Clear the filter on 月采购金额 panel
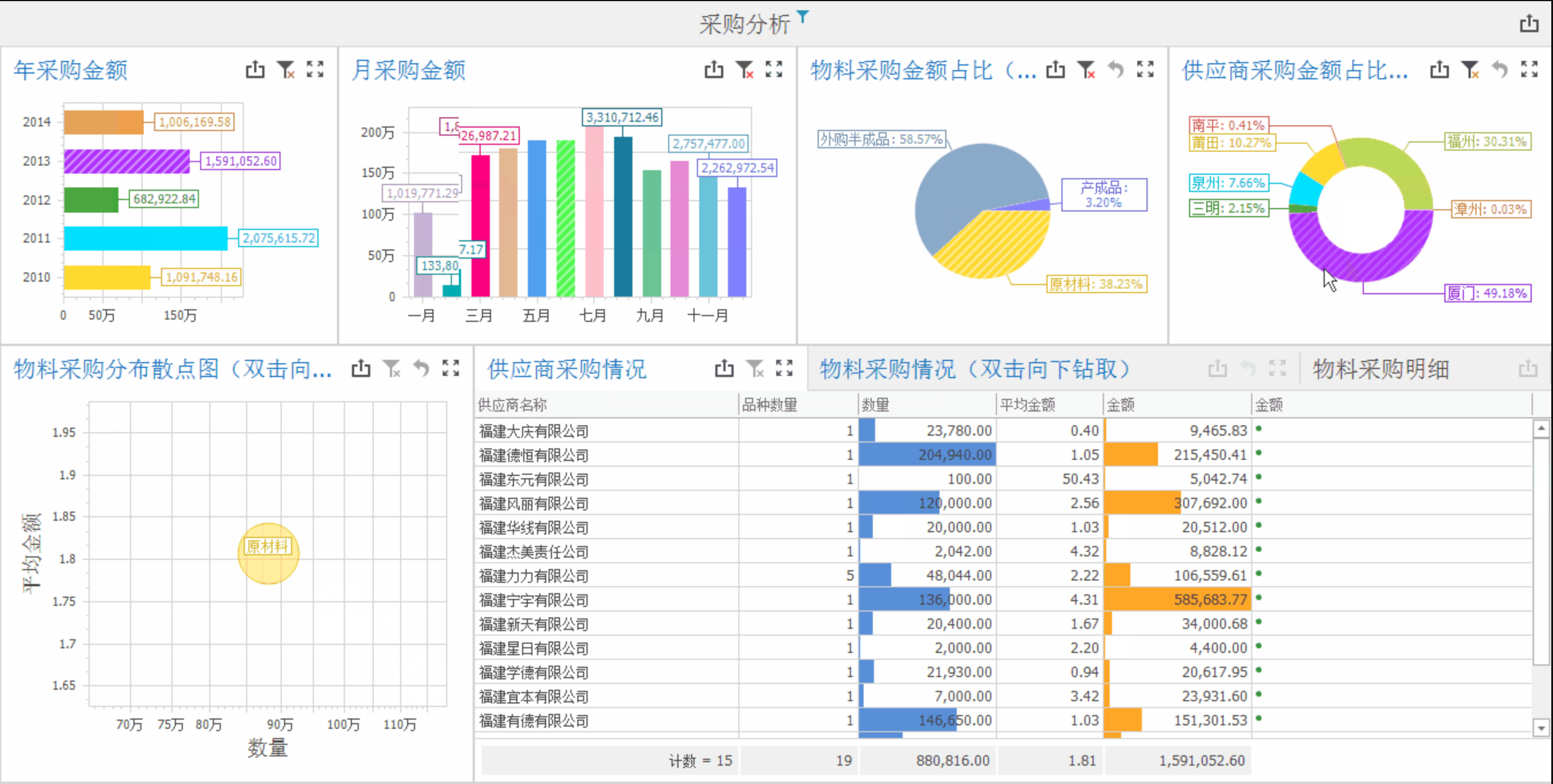 point(745,70)
